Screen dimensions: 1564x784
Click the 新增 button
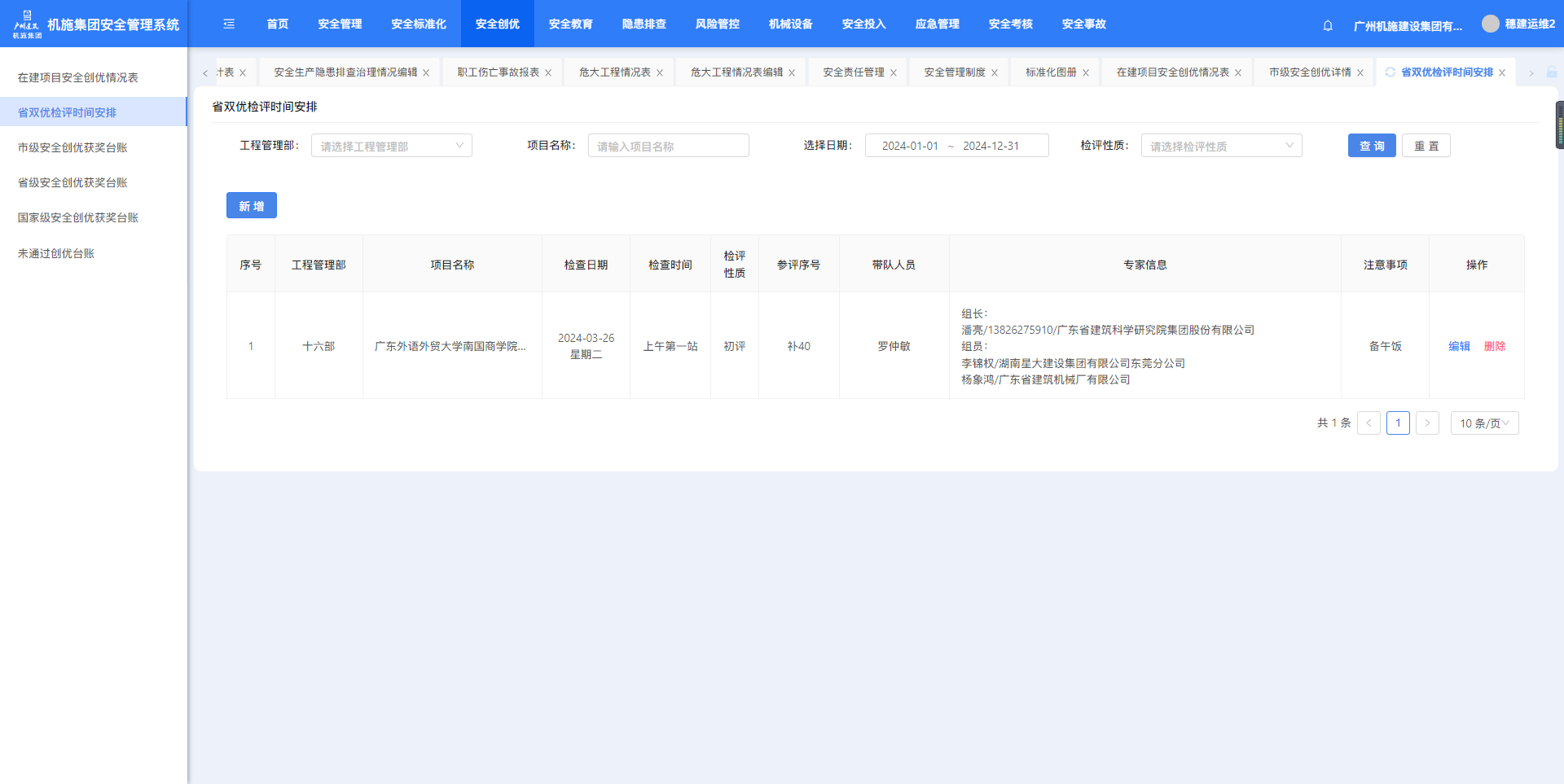pyautogui.click(x=251, y=206)
